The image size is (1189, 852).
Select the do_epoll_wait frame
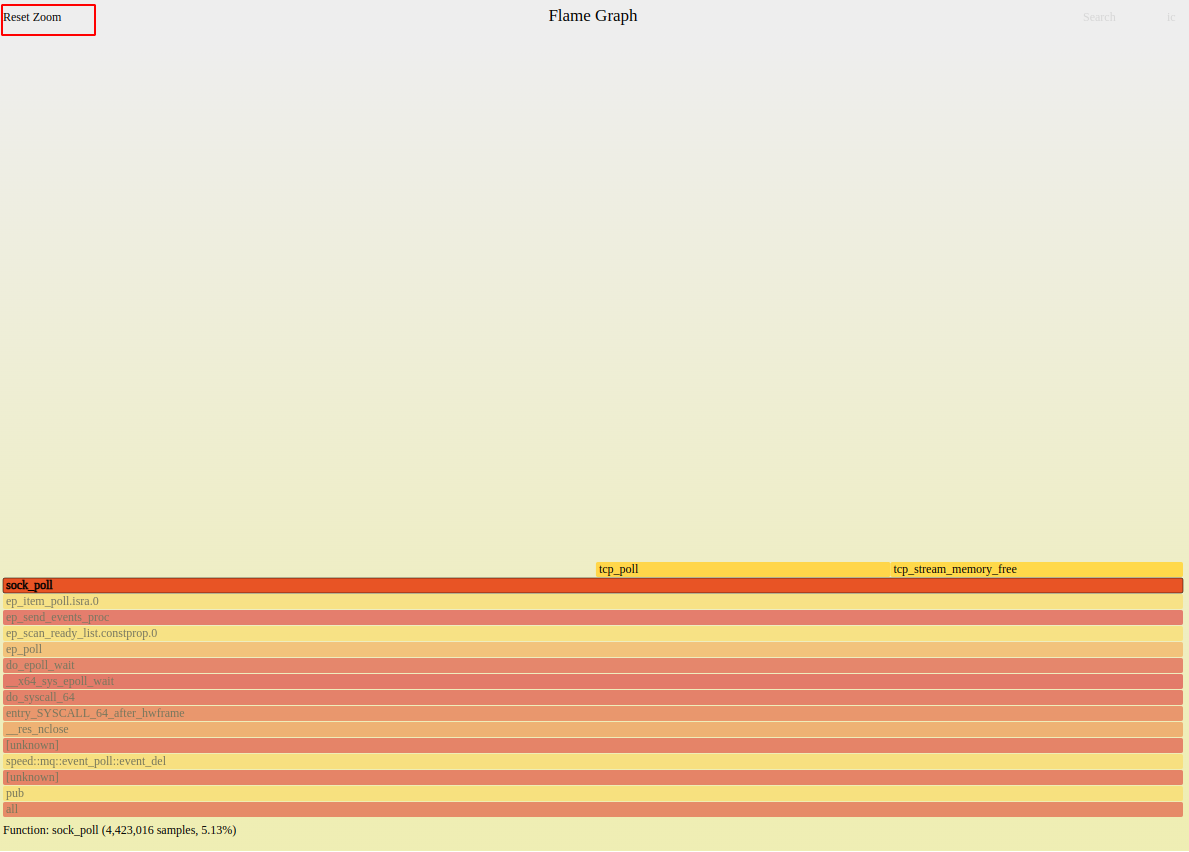coord(592,665)
